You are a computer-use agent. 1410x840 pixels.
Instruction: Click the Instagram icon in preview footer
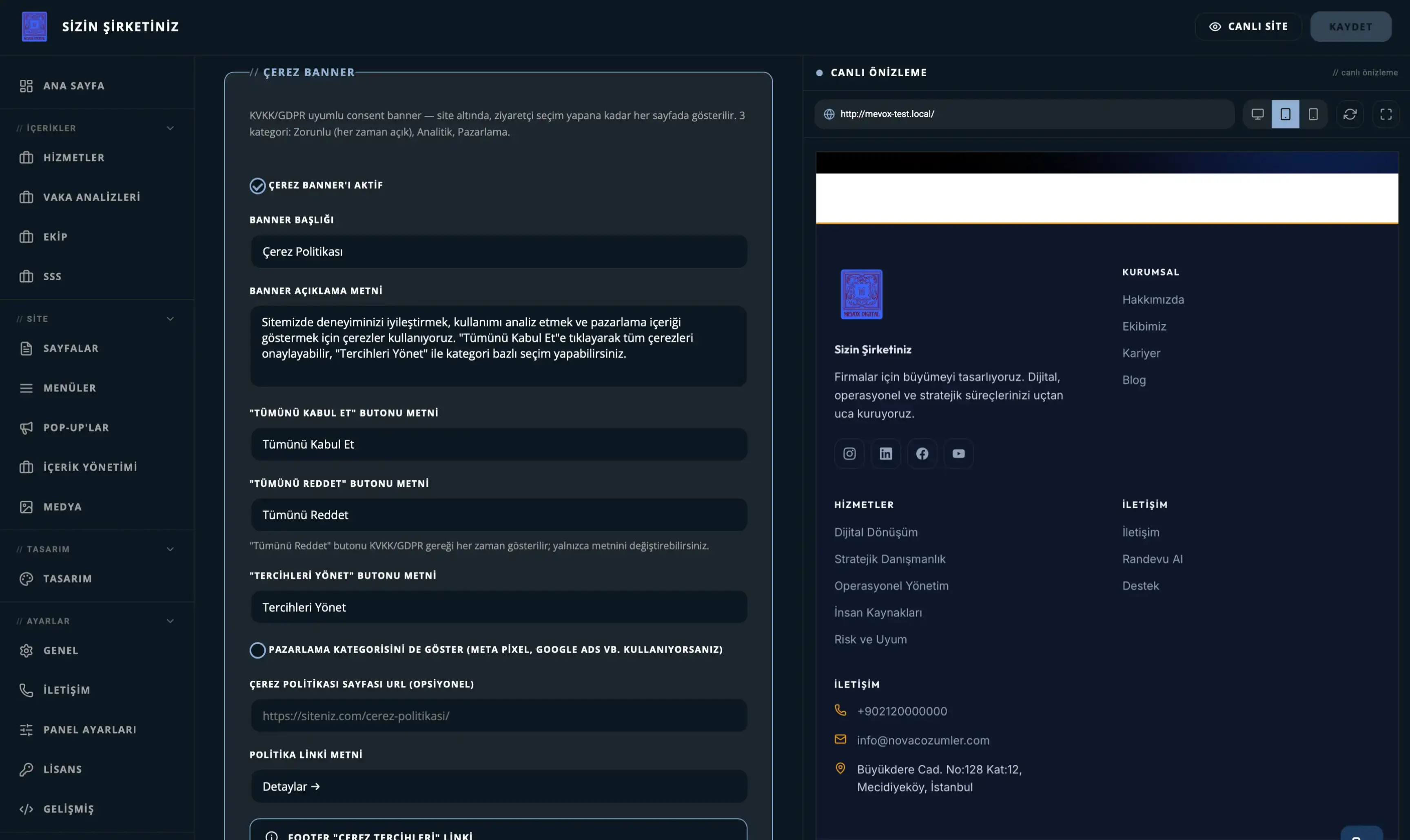(849, 454)
